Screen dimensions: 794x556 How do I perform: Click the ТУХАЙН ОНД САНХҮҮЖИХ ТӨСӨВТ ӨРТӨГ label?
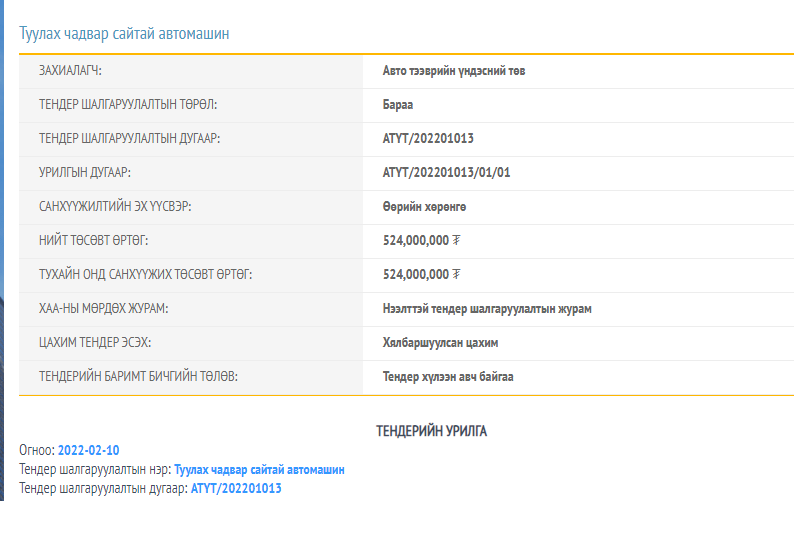coord(145,275)
